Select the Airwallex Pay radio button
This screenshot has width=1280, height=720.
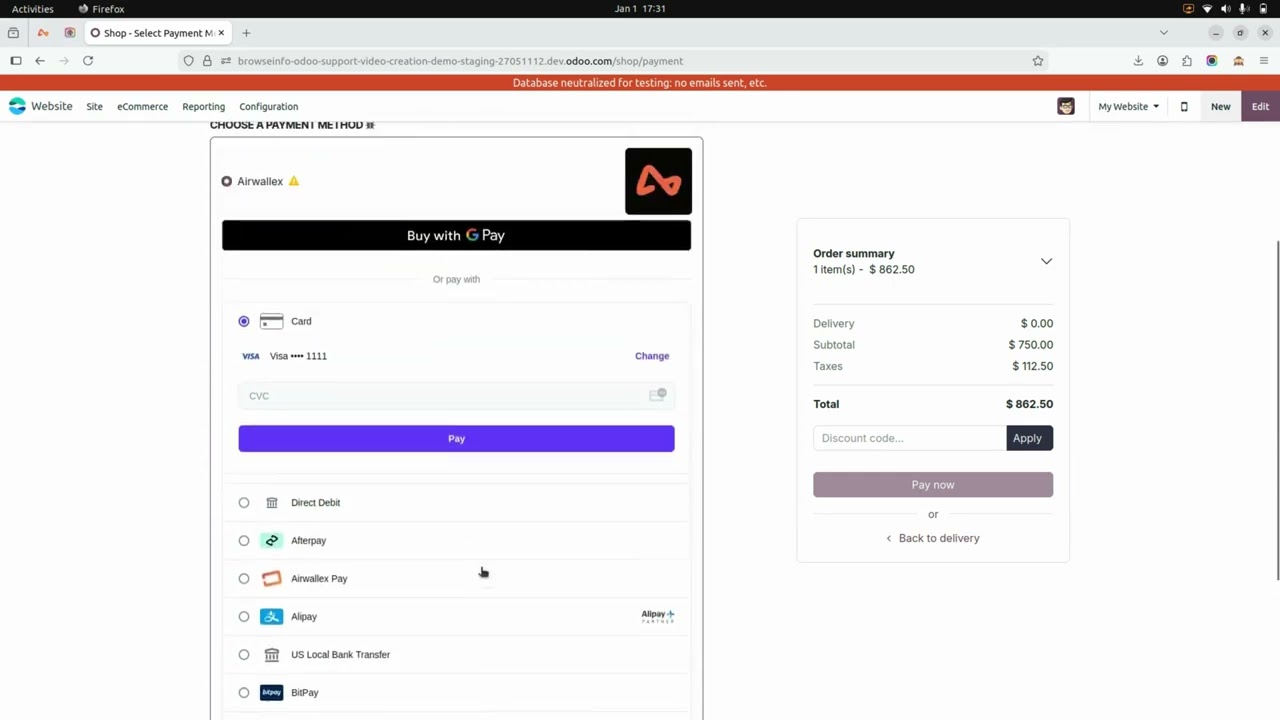(x=244, y=579)
